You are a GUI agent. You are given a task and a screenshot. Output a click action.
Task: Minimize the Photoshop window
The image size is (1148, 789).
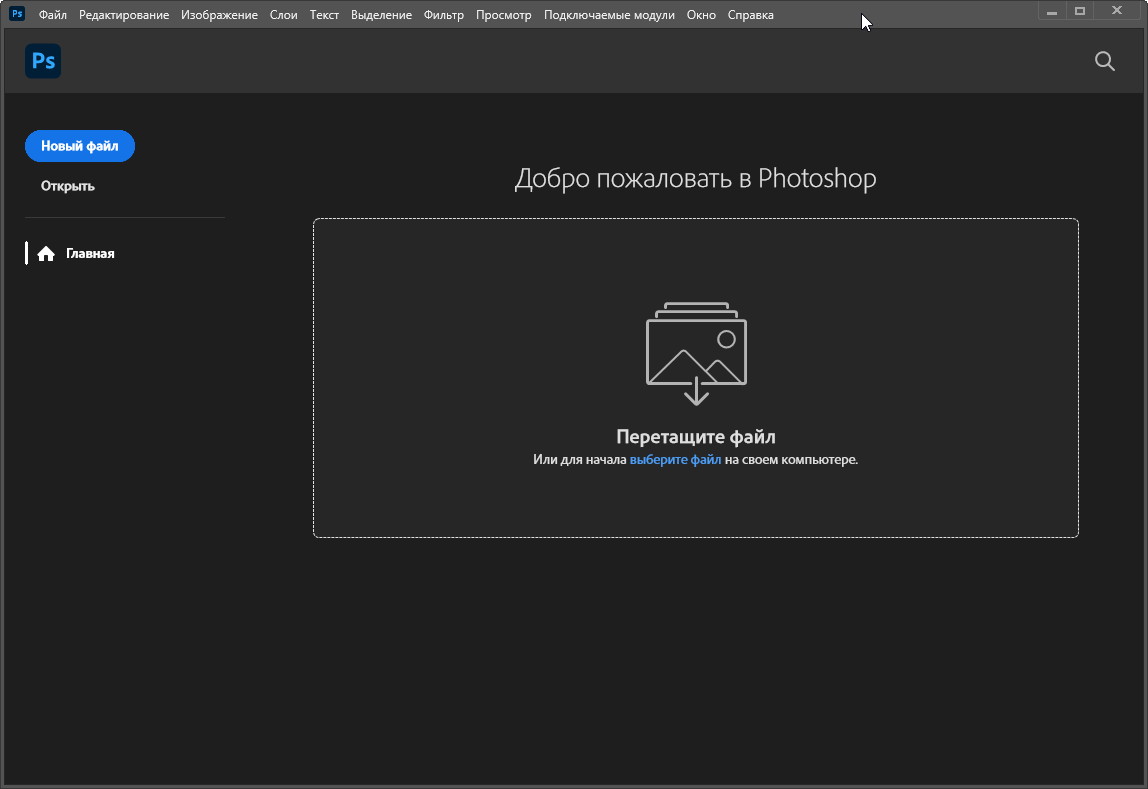(1052, 12)
